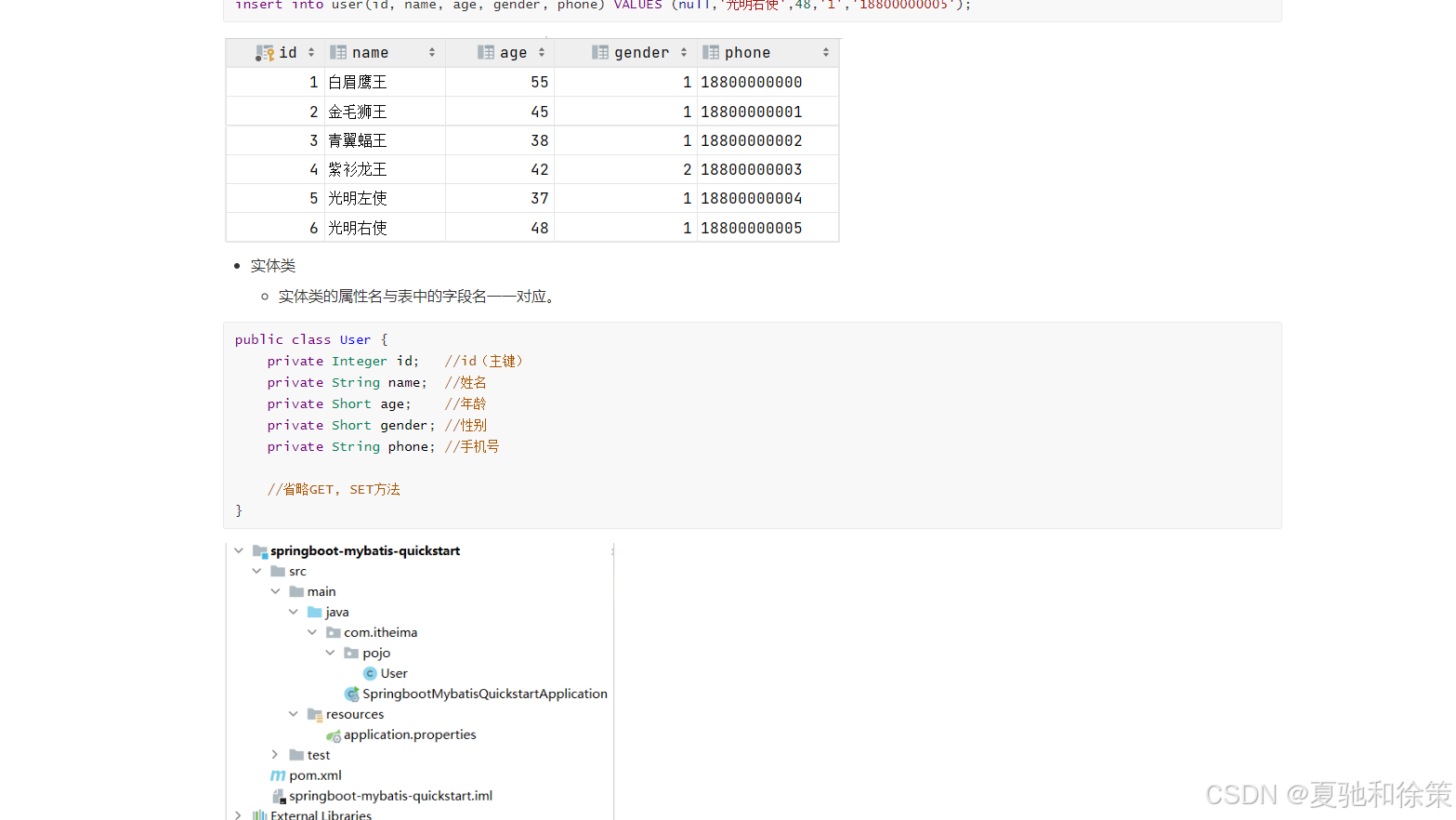
Task: Collapse the com.itheima package
Action: [313, 632]
